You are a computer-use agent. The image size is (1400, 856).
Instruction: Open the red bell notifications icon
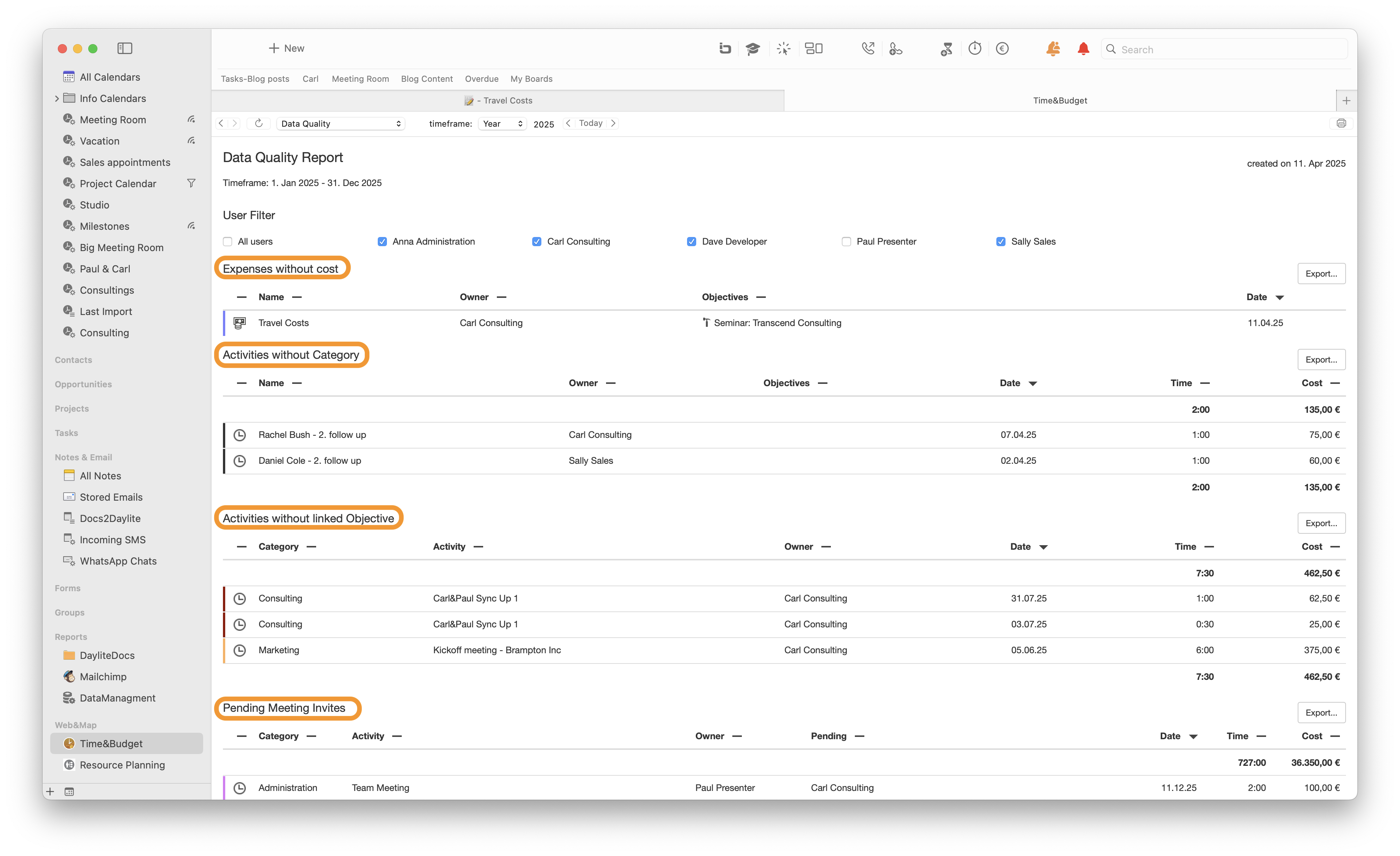1083,49
